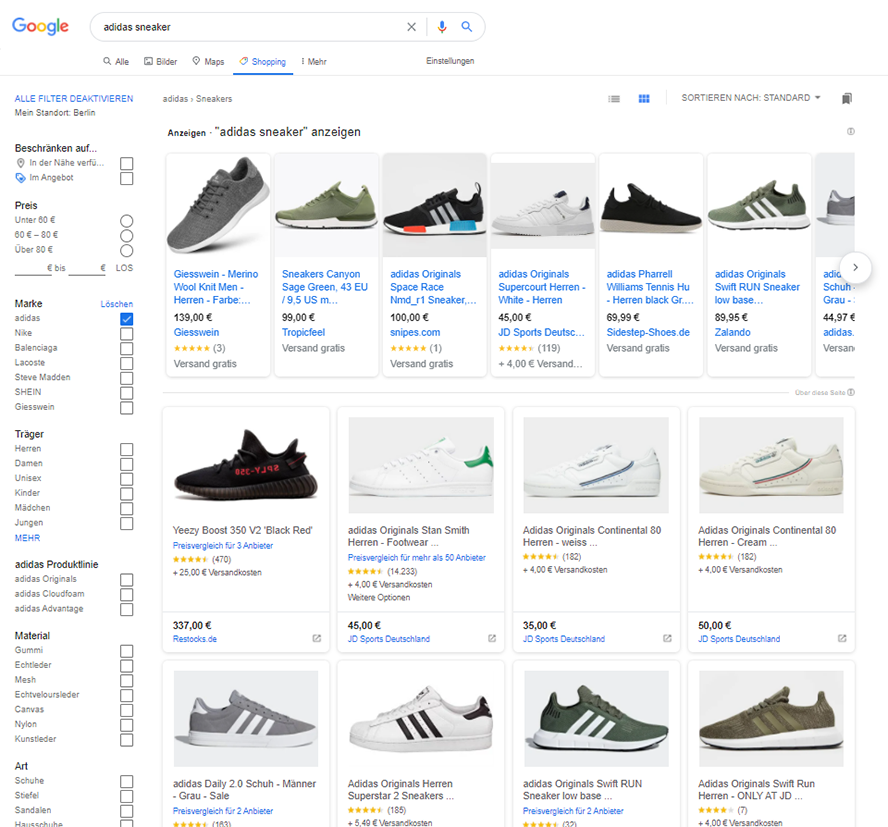Click the price tag icon next to 'Im Angebot'

click(20, 178)
